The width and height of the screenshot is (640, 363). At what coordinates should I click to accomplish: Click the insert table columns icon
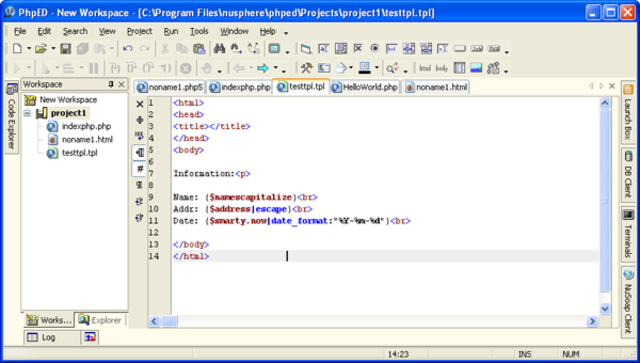459,68
